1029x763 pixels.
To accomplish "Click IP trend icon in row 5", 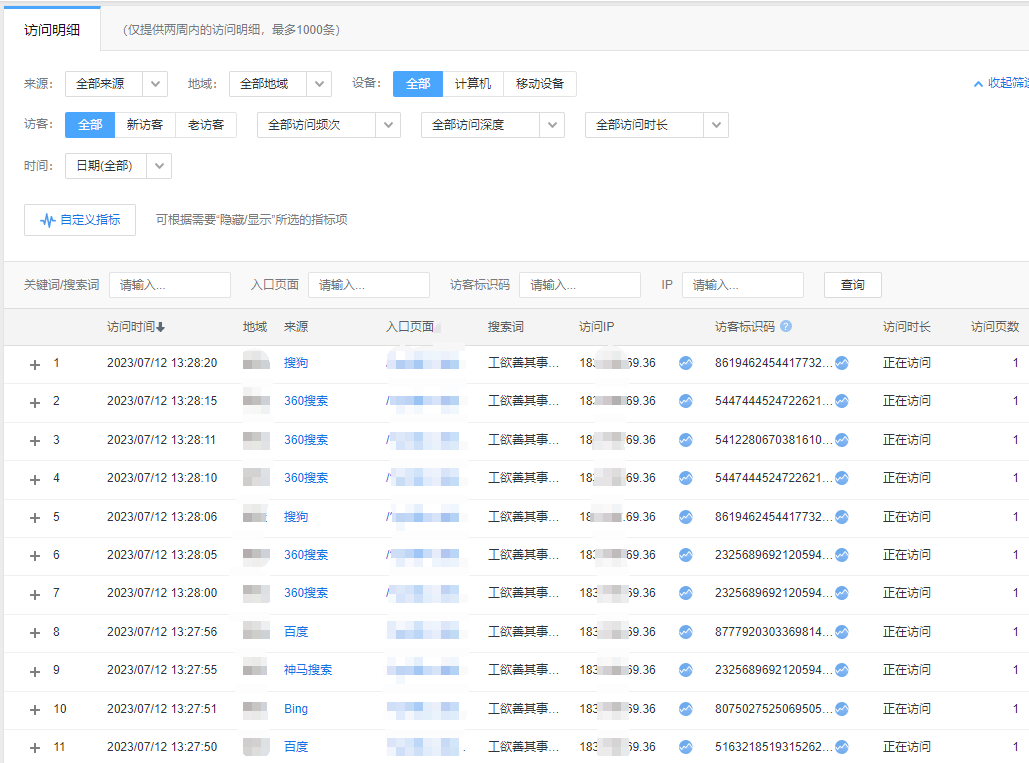I will pos(686,517).
